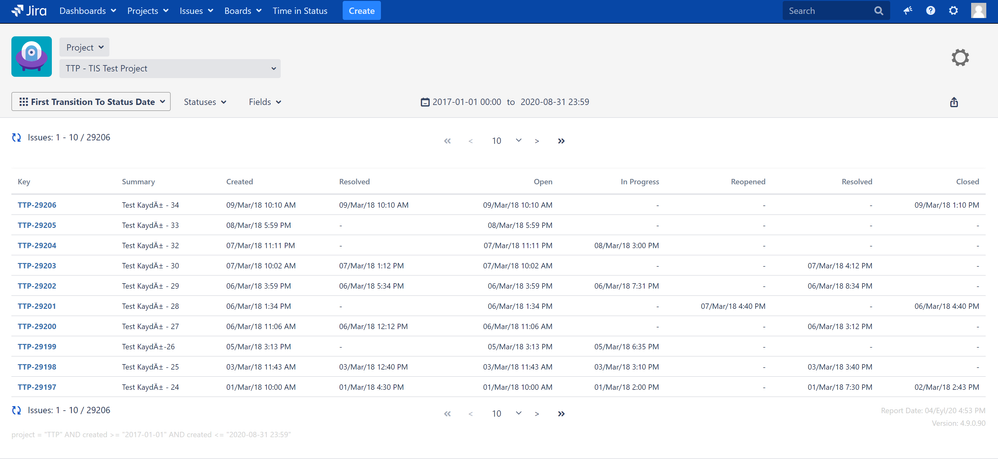
Task: Go to the first page in top pagination
Action: pyautogui.click(x=447, y=141)
